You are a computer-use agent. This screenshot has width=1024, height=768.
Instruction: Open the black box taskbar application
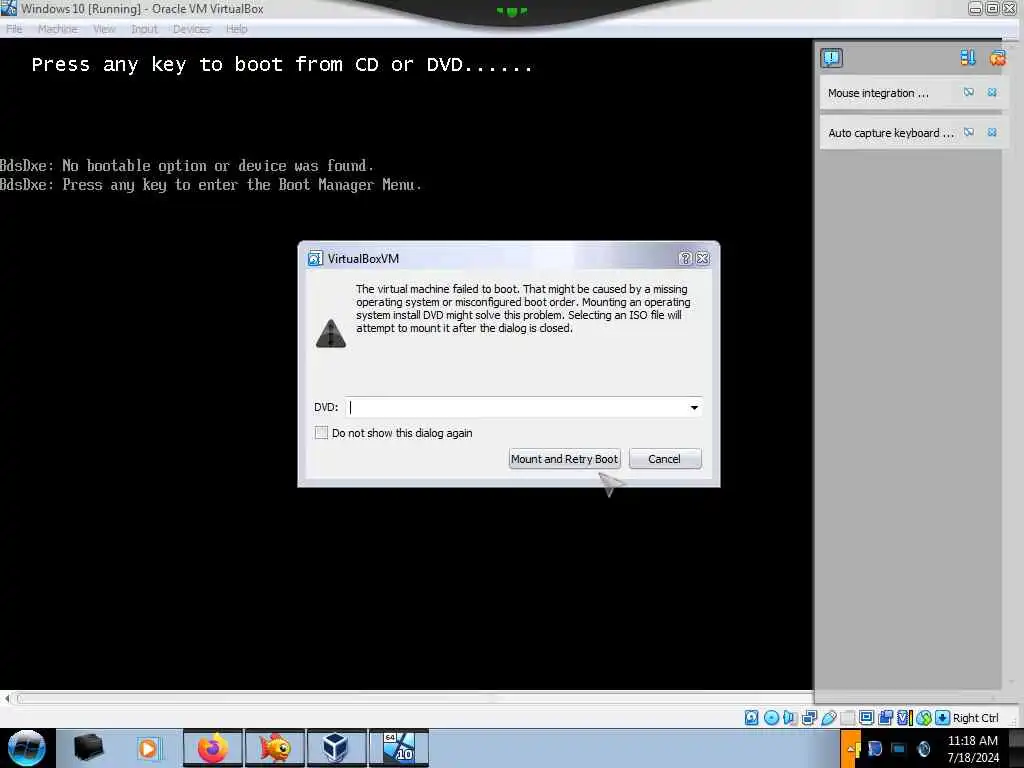(x=88, y=748)
